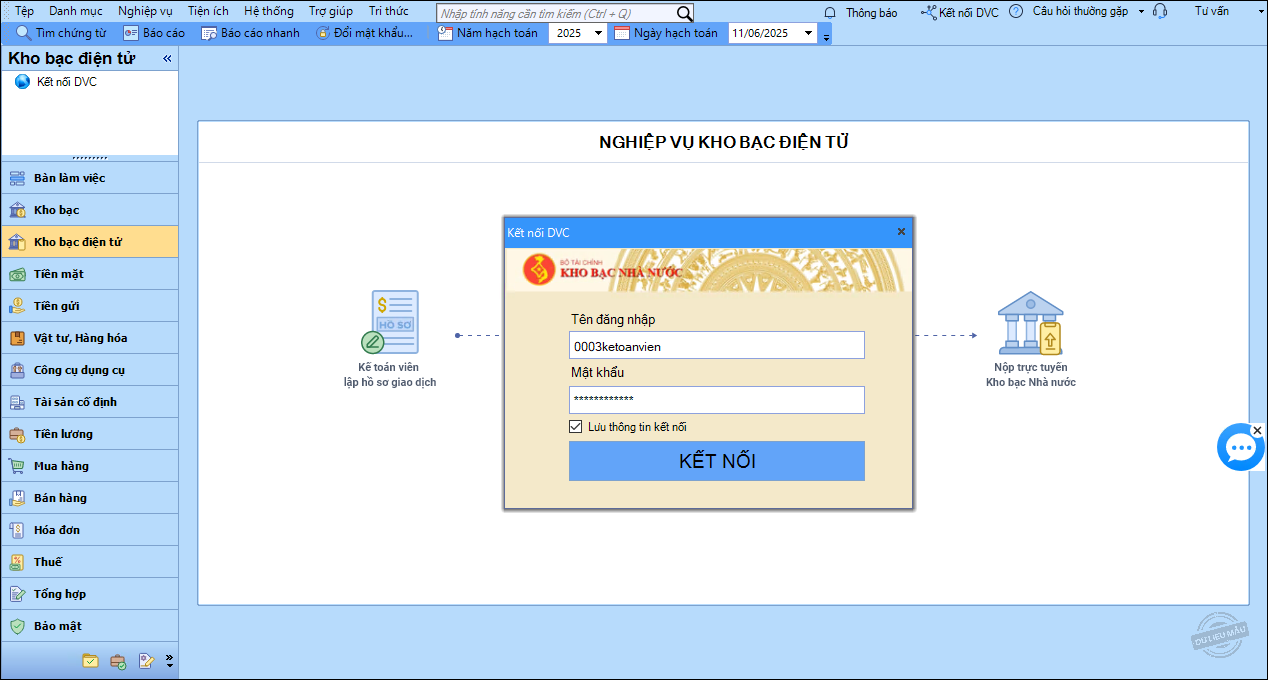Click Đổi mật khẩu toolbar button
This screenshot has height=680, width=1268.
tap(364, 33)
